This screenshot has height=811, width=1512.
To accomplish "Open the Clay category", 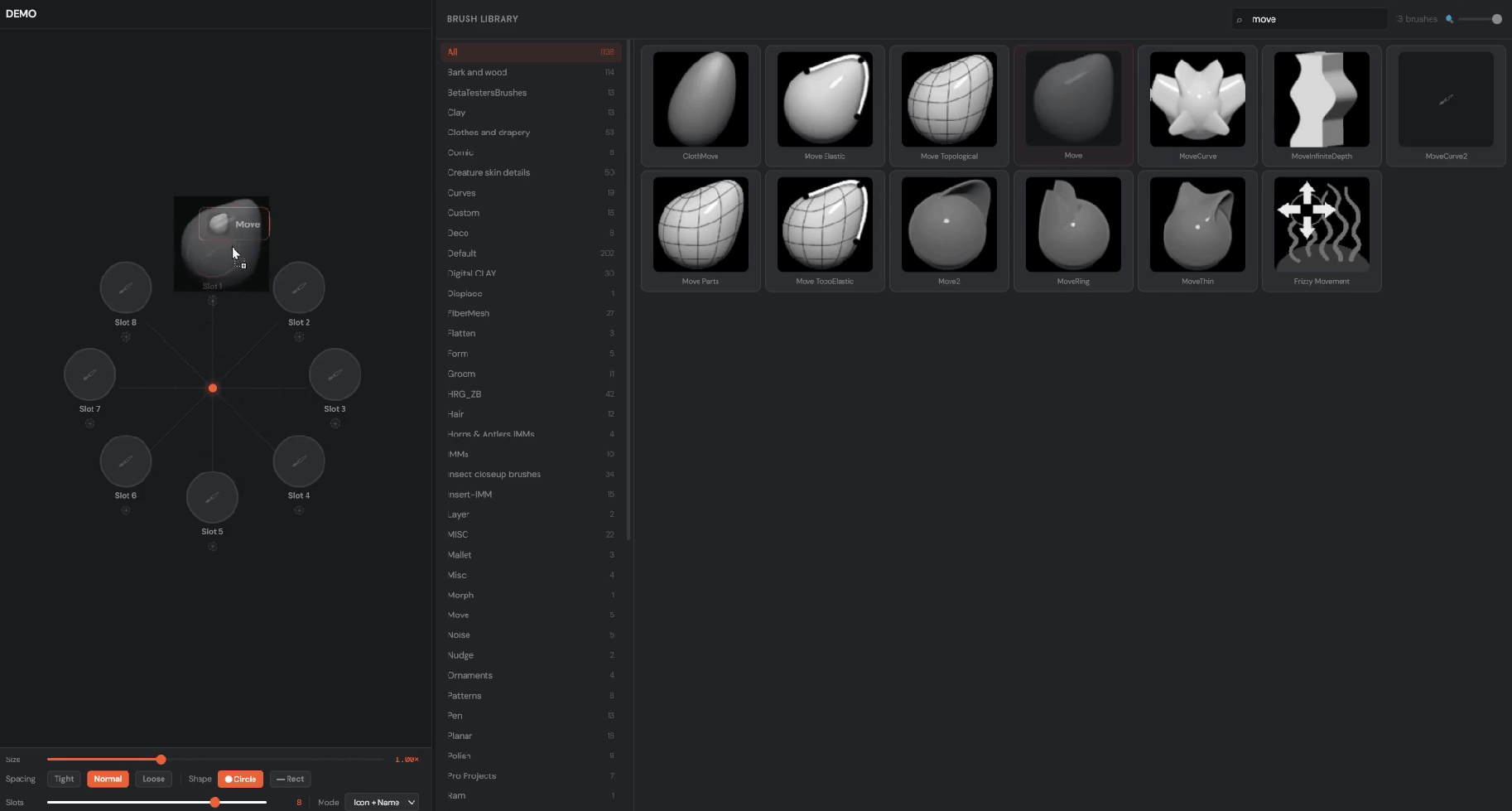I will 531,113.
